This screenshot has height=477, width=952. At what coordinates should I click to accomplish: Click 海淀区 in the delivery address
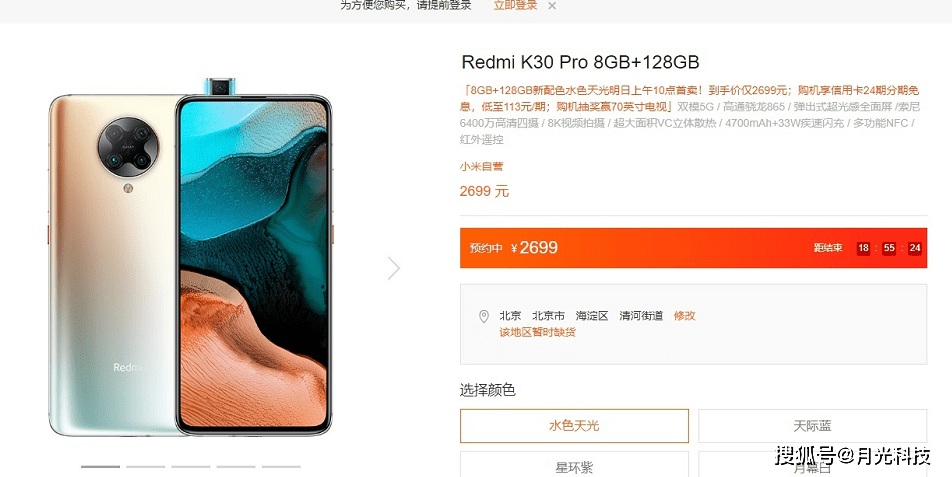pyautogui.click(x=592, y=316)
